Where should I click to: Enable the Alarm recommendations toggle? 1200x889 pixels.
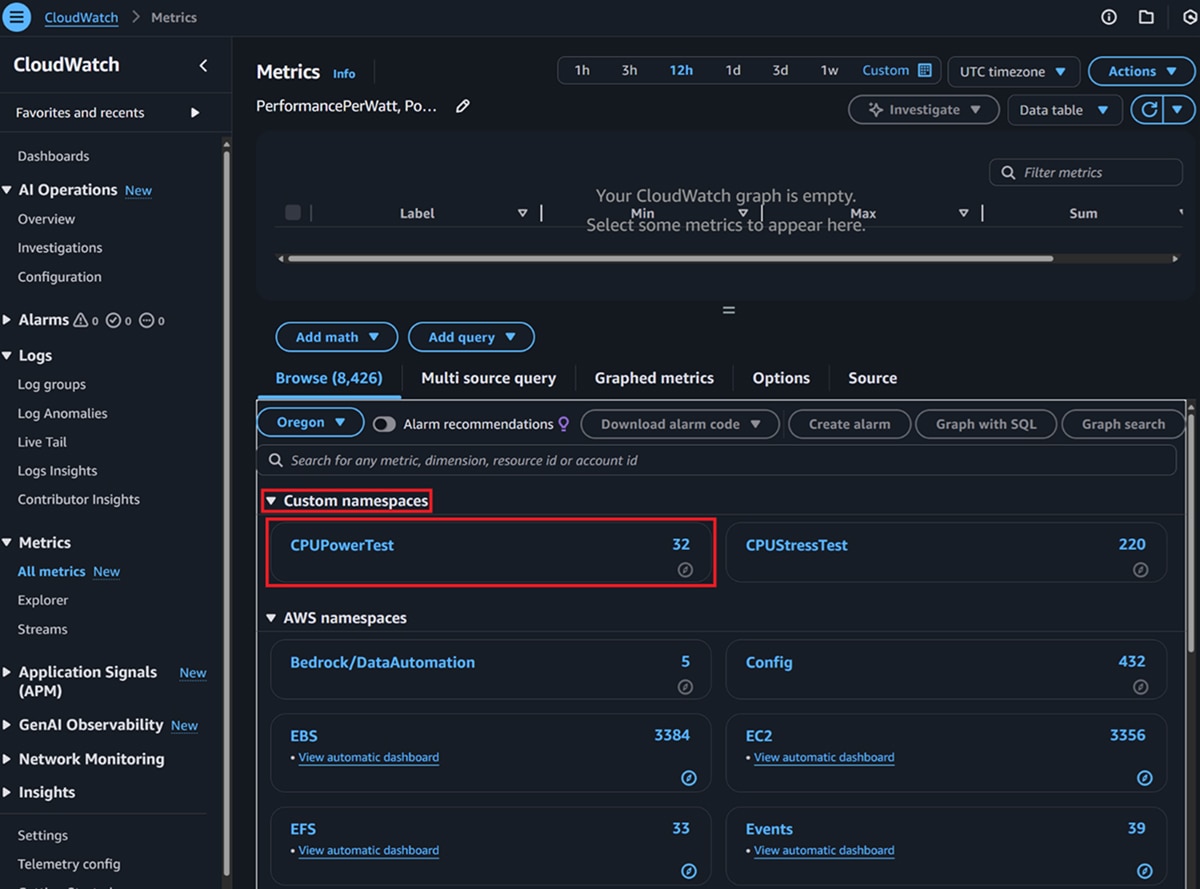[x=384, y=424]
